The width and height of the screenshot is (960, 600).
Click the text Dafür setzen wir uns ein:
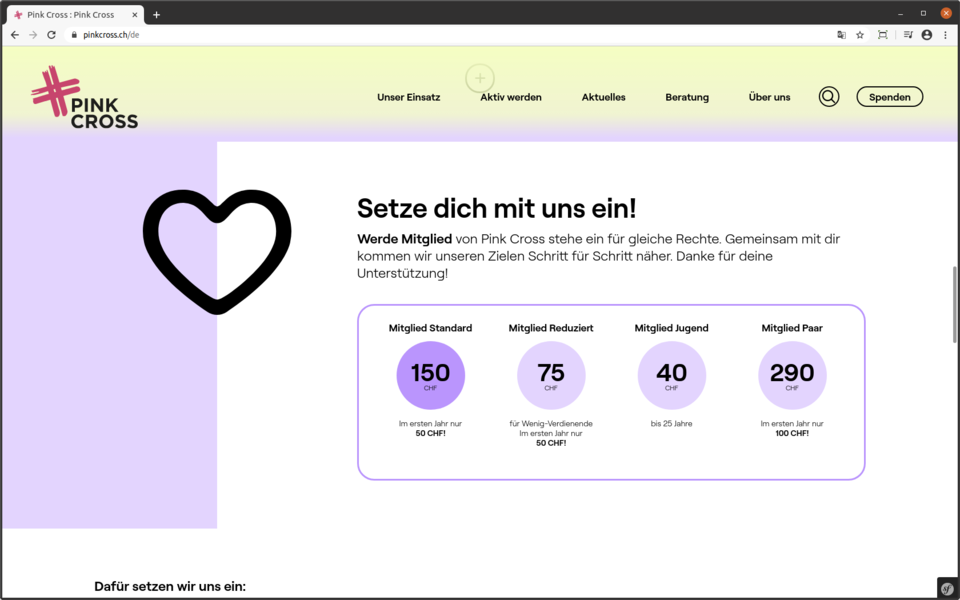(170, 587)
